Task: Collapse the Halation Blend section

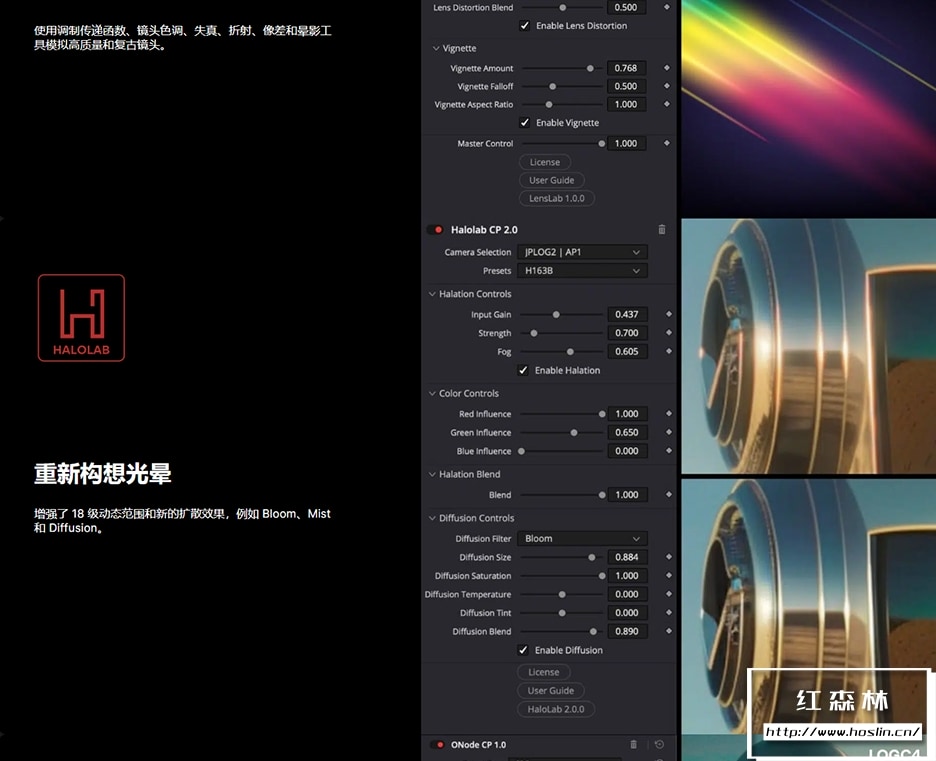Action: [432, 474]
